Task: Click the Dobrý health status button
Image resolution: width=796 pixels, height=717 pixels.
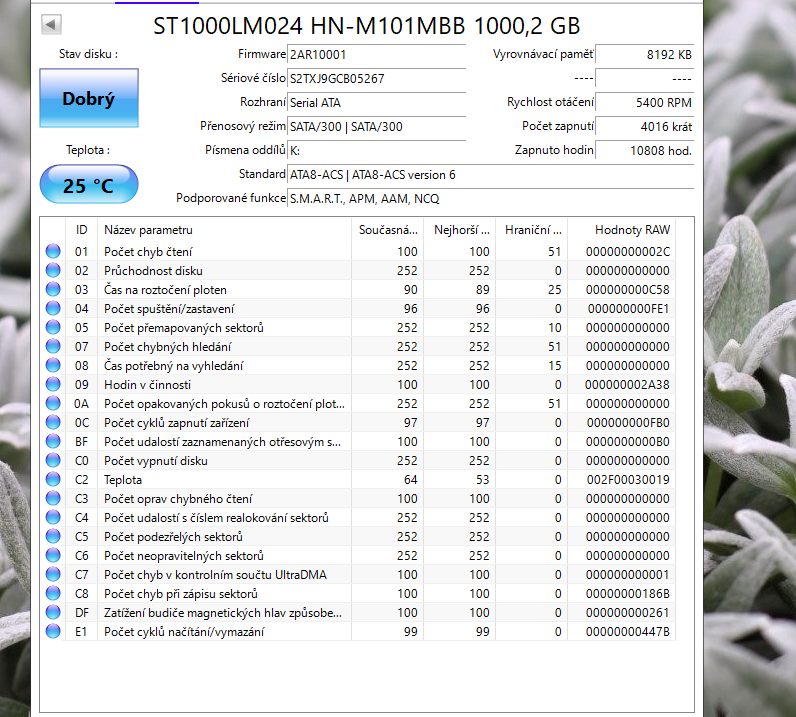Action: (x=89, y=98)
